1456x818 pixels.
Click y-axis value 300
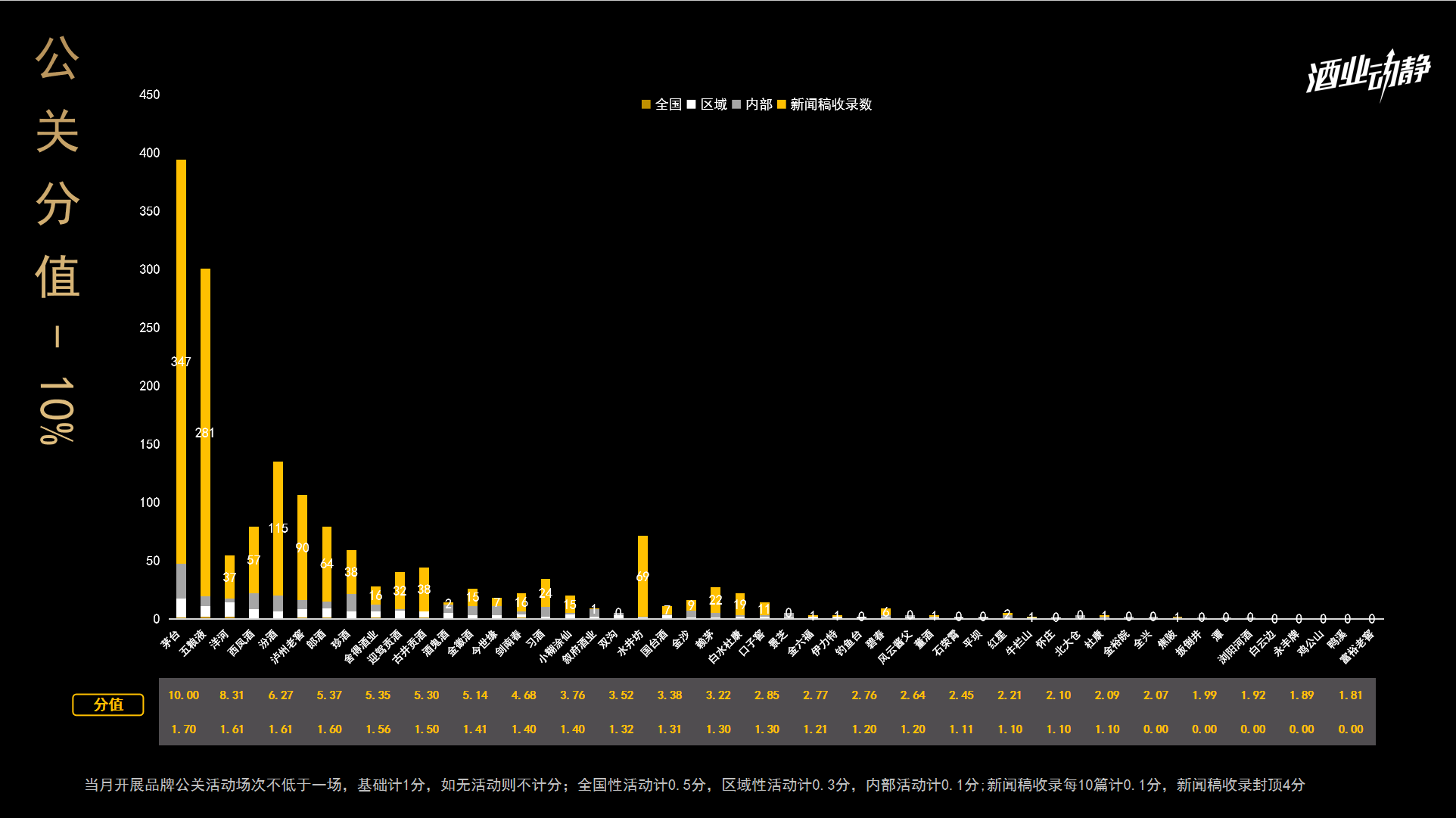pyautogui.click(x=150, y=269)
